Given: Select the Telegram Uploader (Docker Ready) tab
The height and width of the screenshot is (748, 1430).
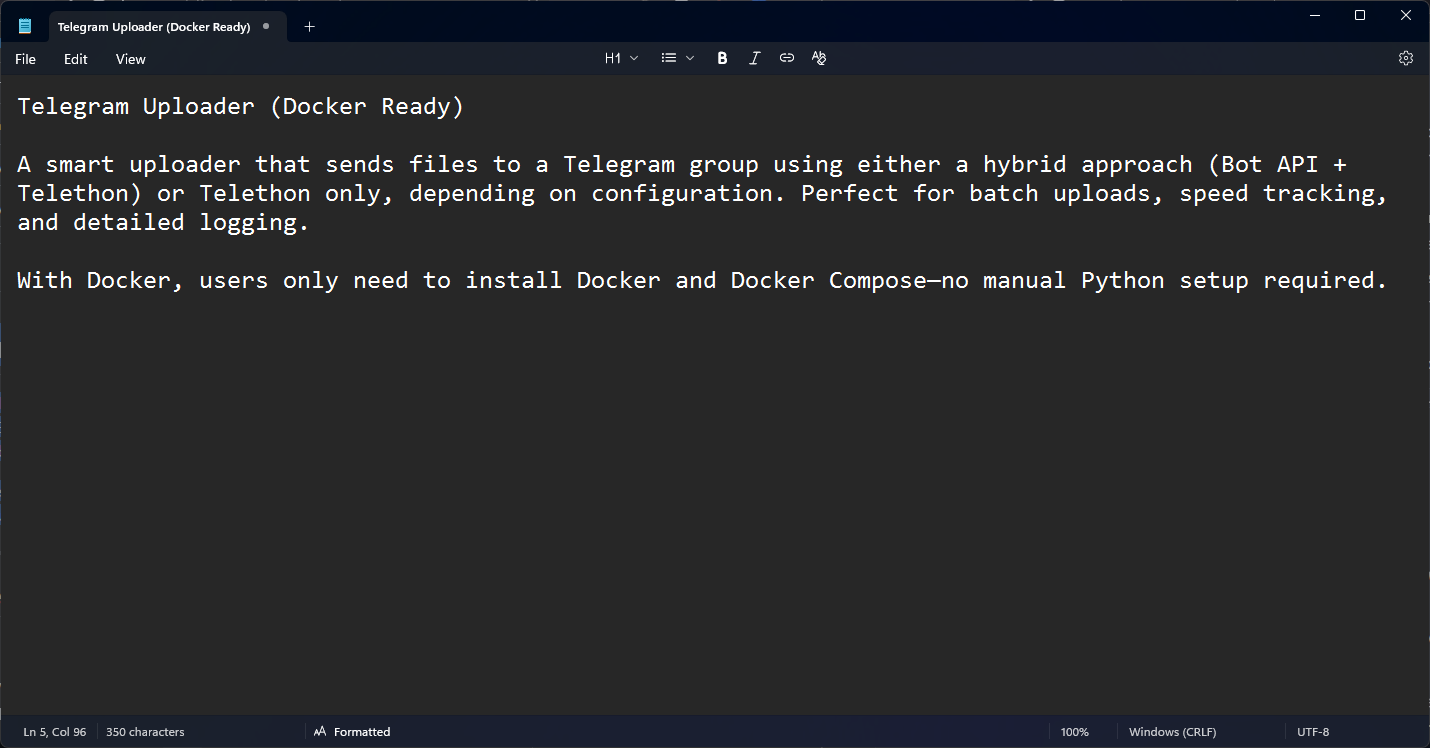Looking at the screenshot, I should (154, 27).
